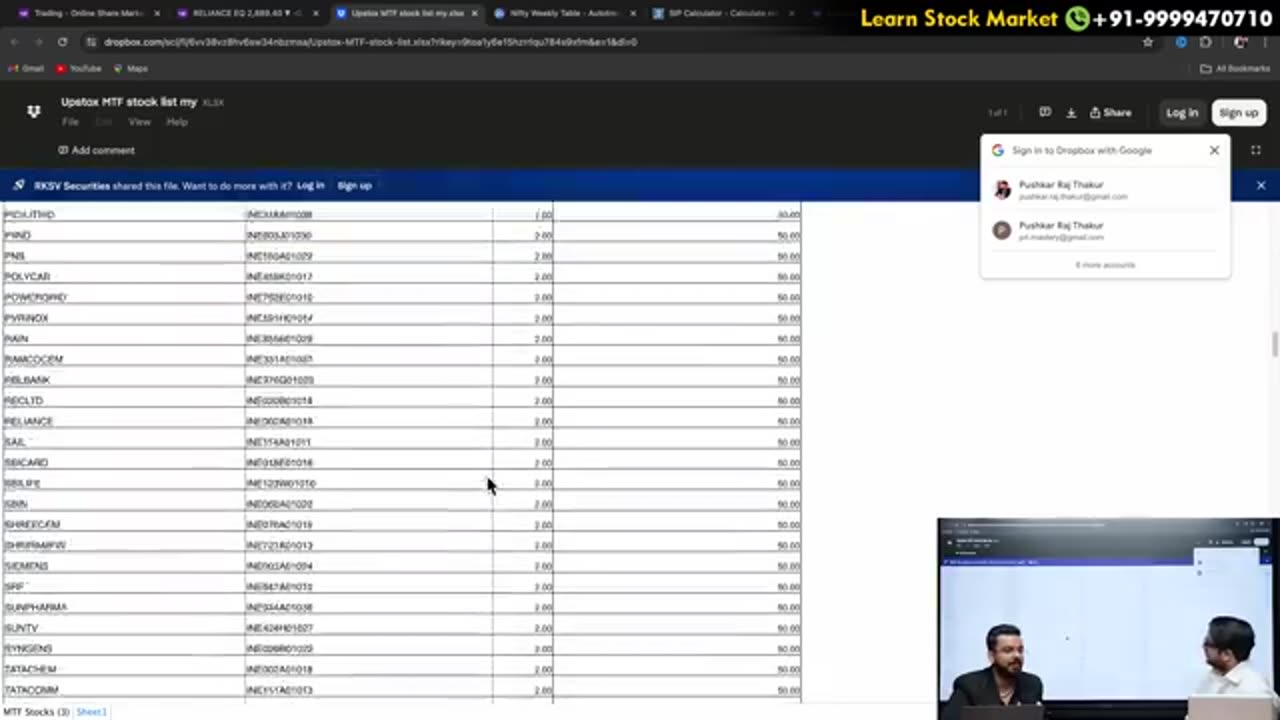Open the Chrome profile avatar
Viewport: 1280px width, 720px height.
click(1240, 42)
